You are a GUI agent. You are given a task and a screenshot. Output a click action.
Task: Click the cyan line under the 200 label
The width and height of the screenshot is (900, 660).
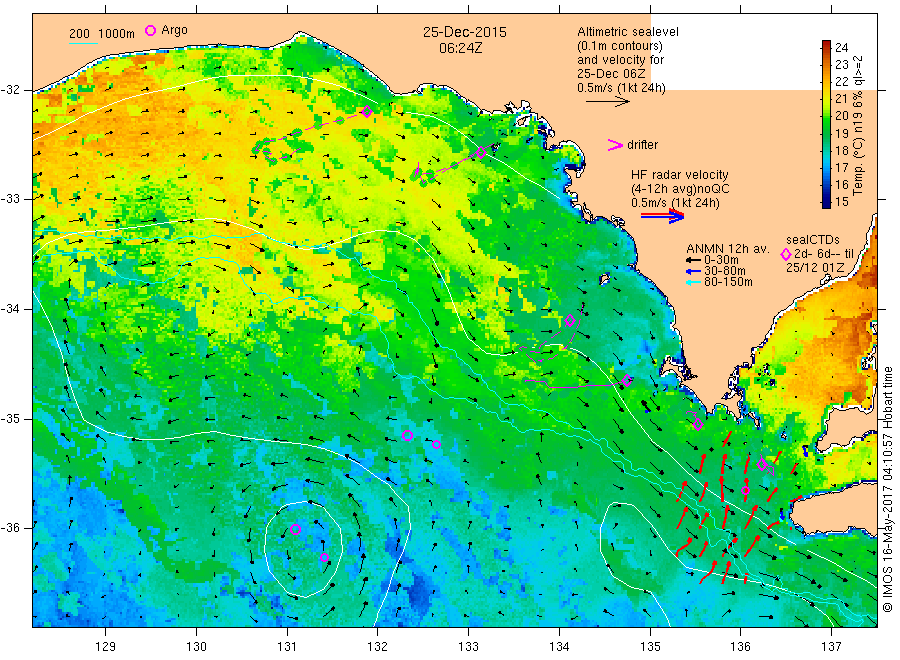pos(83,43)
